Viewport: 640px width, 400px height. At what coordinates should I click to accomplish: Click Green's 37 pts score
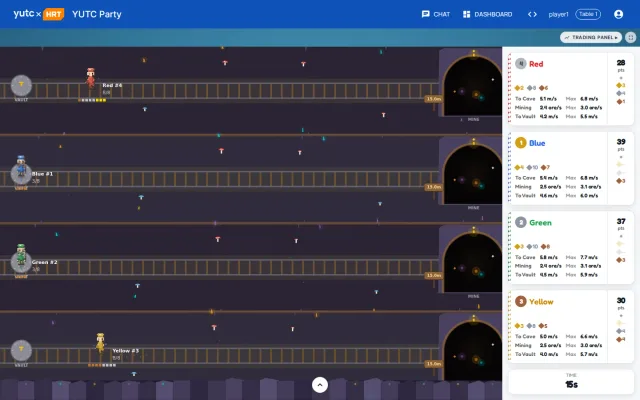click(x=621, y=224)
